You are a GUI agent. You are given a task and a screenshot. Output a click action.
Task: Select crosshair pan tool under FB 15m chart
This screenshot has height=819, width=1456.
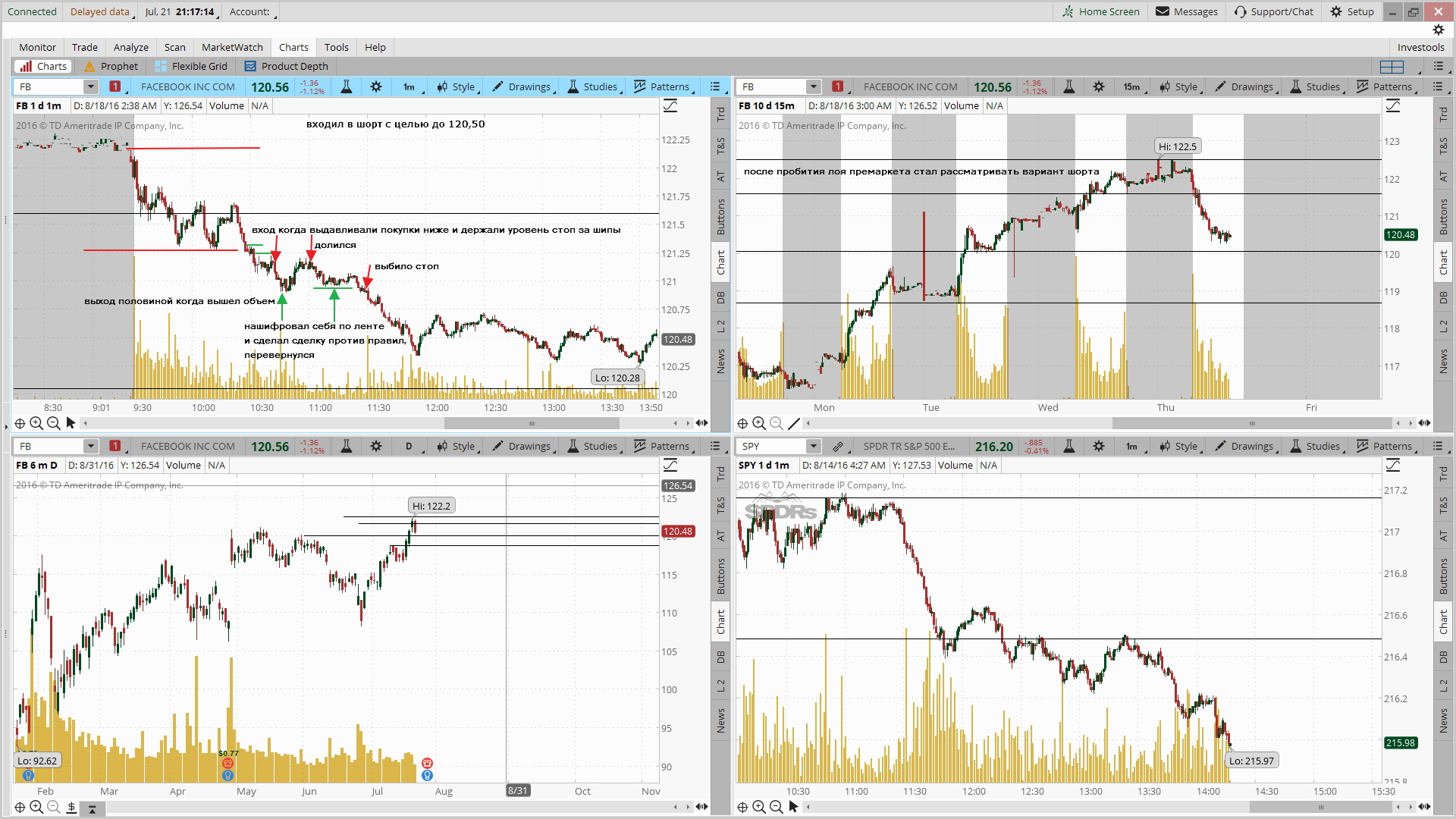(x=743, y=423)
